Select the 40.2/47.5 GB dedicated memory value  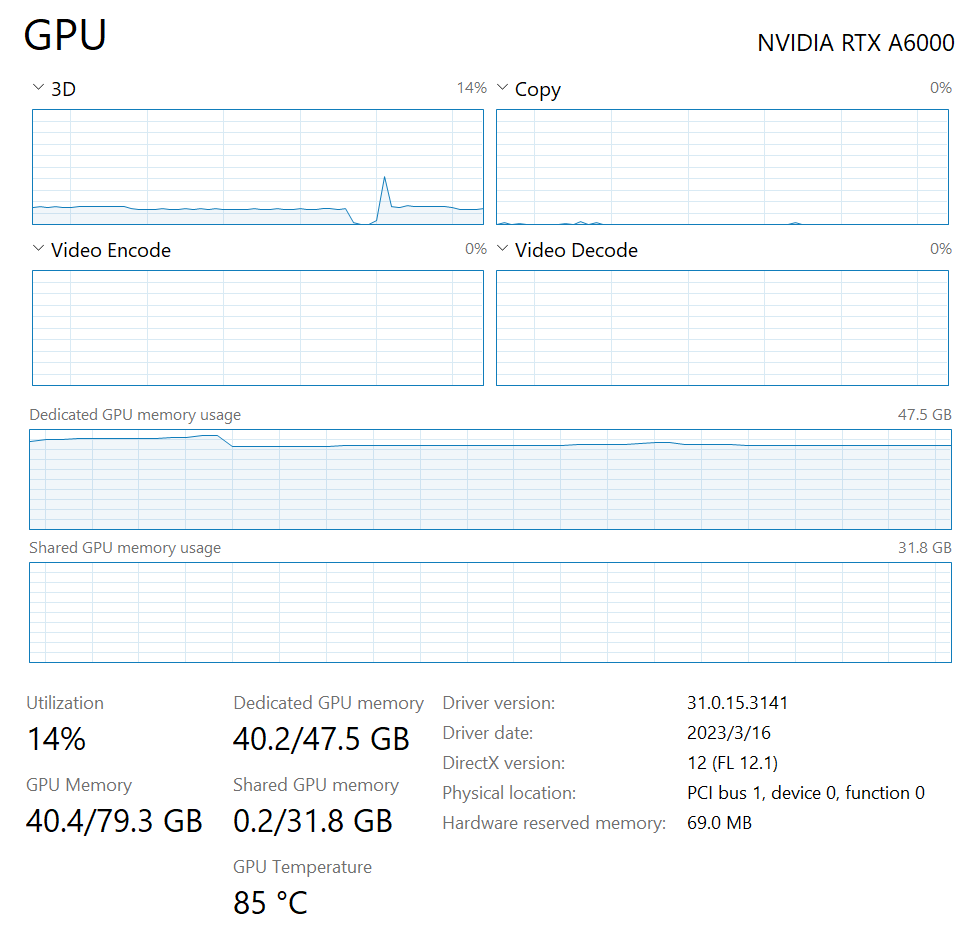pyautogui.click(x=321, y=739)
